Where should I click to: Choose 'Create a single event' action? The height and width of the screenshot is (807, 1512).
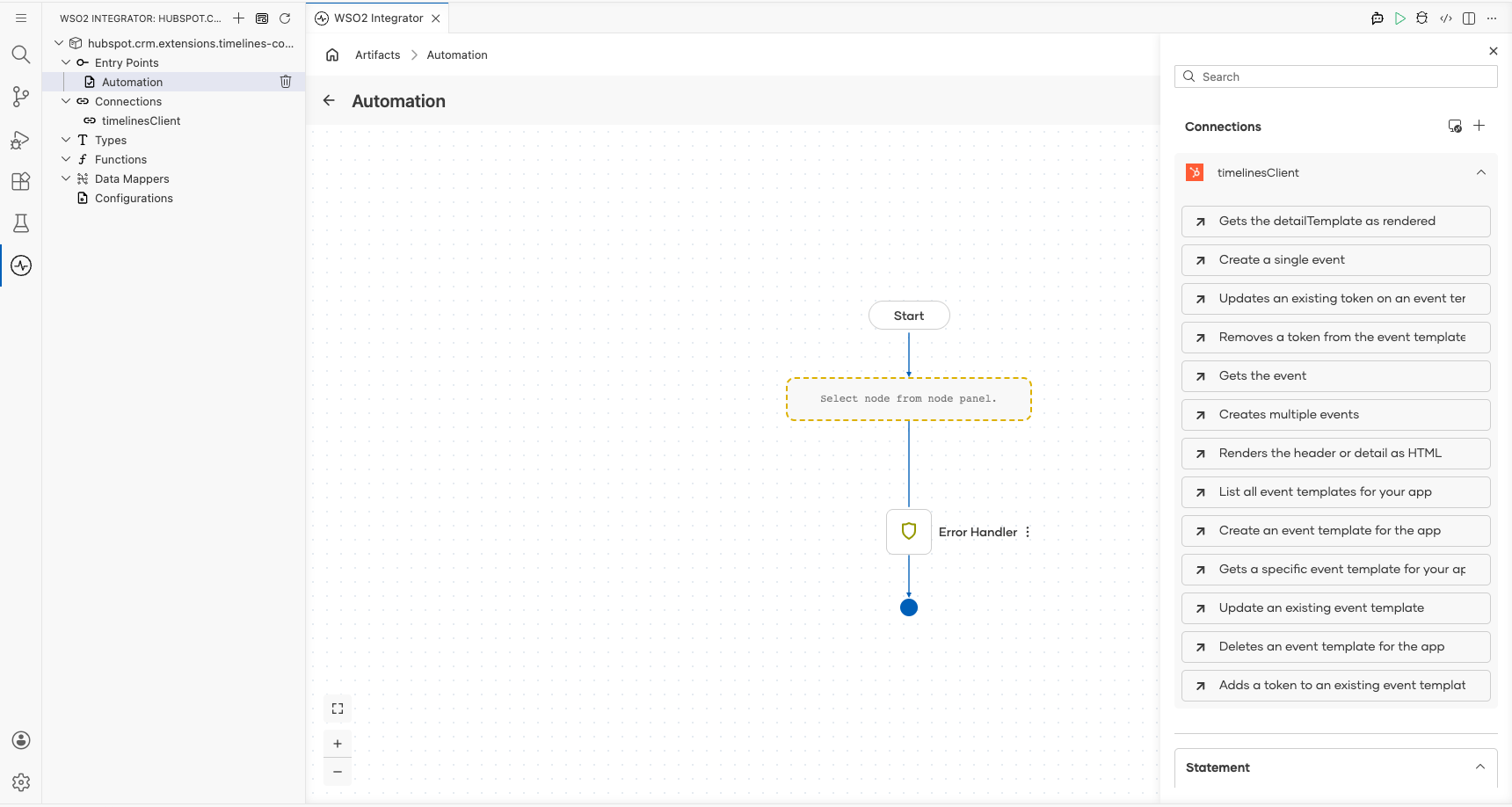point(1336,260)
